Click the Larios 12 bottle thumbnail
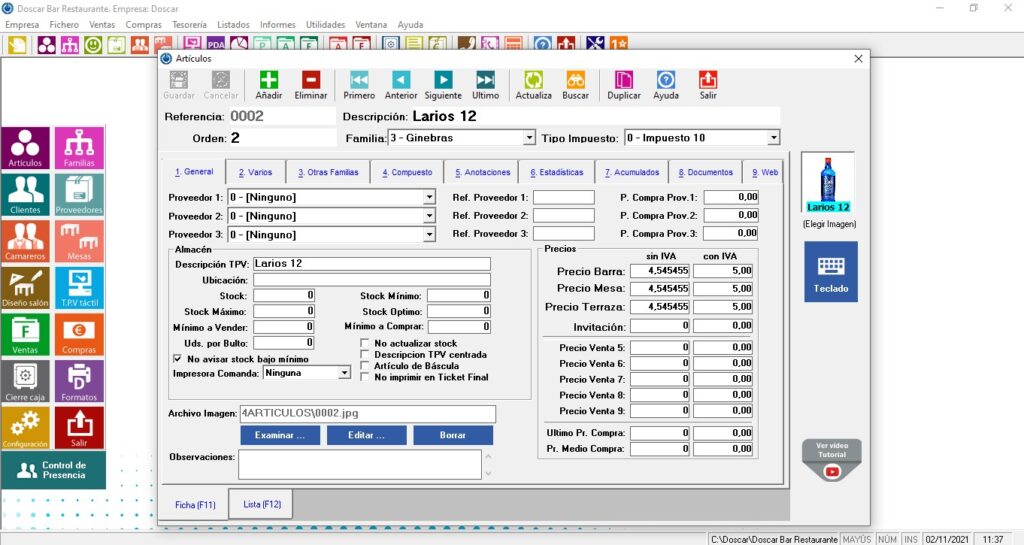 pyautogui.click(x=828, y=182)
